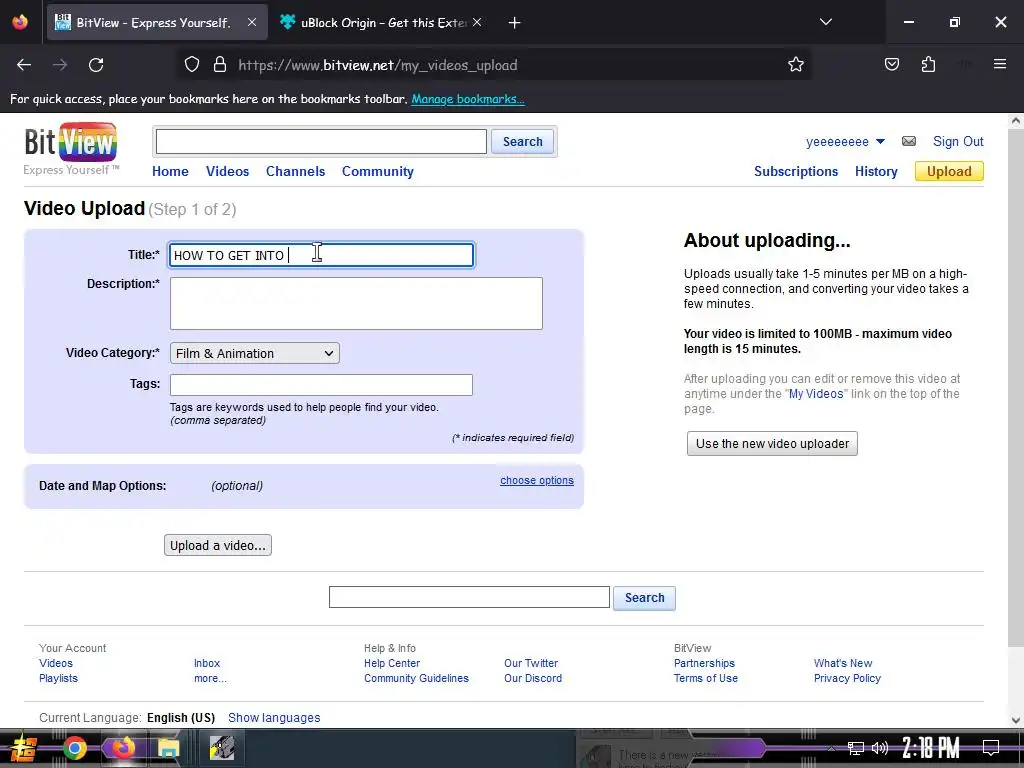Go back to the previous page
Image resolution: width=1024 pixels, height=768 pixels.
coord(24,65)
